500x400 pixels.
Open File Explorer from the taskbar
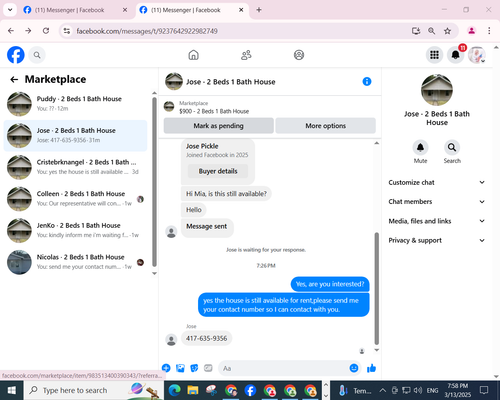pos(193,390)
